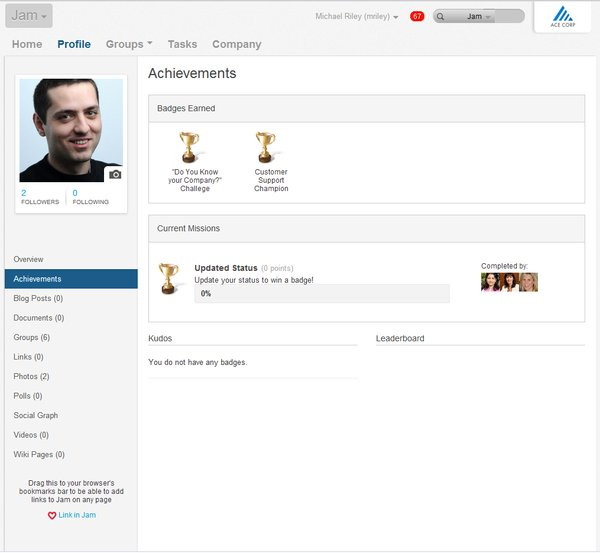Click second Completed by user avatar
This screenshot has height=553, width=600.
point(509,282)
